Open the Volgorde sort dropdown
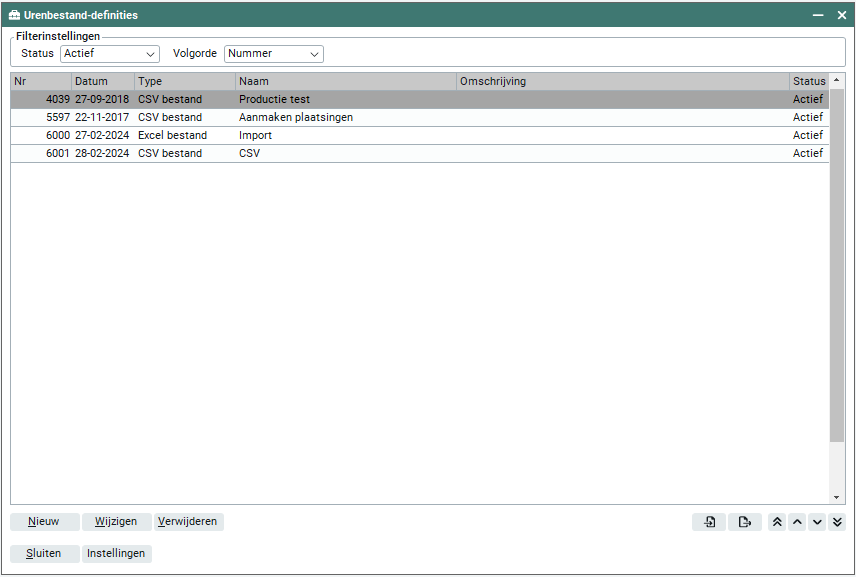 click(x=274, y=54)
